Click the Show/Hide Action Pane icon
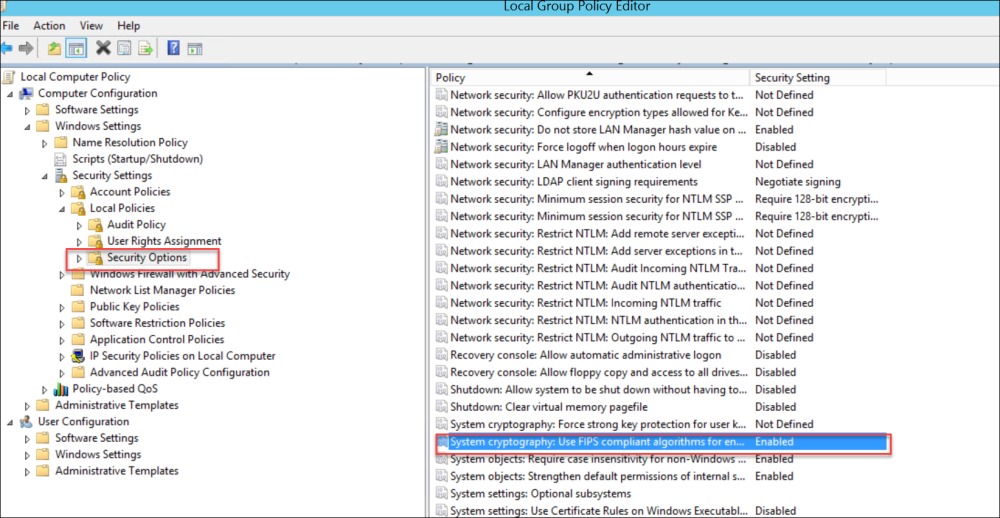Image resolution: width=1000 pixels, height=518 pixels. point(195,47)
